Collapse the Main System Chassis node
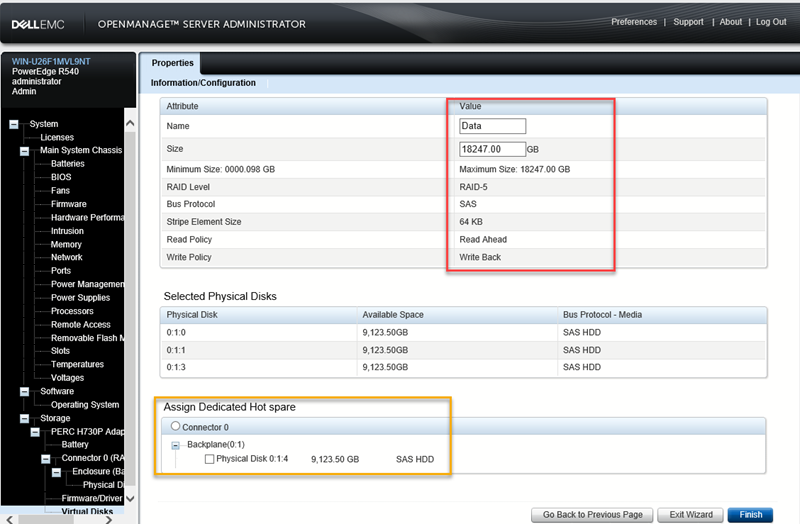 coord(25,151)
